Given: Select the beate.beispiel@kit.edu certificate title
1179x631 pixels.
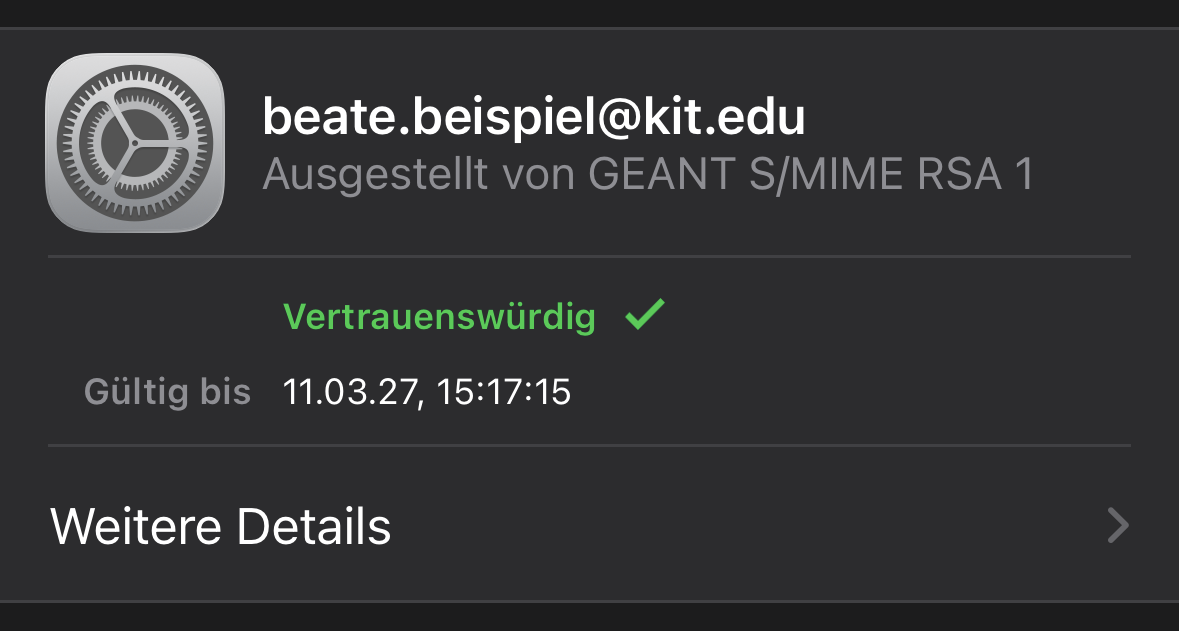Looking at the screenshot, I should [533, 119].
